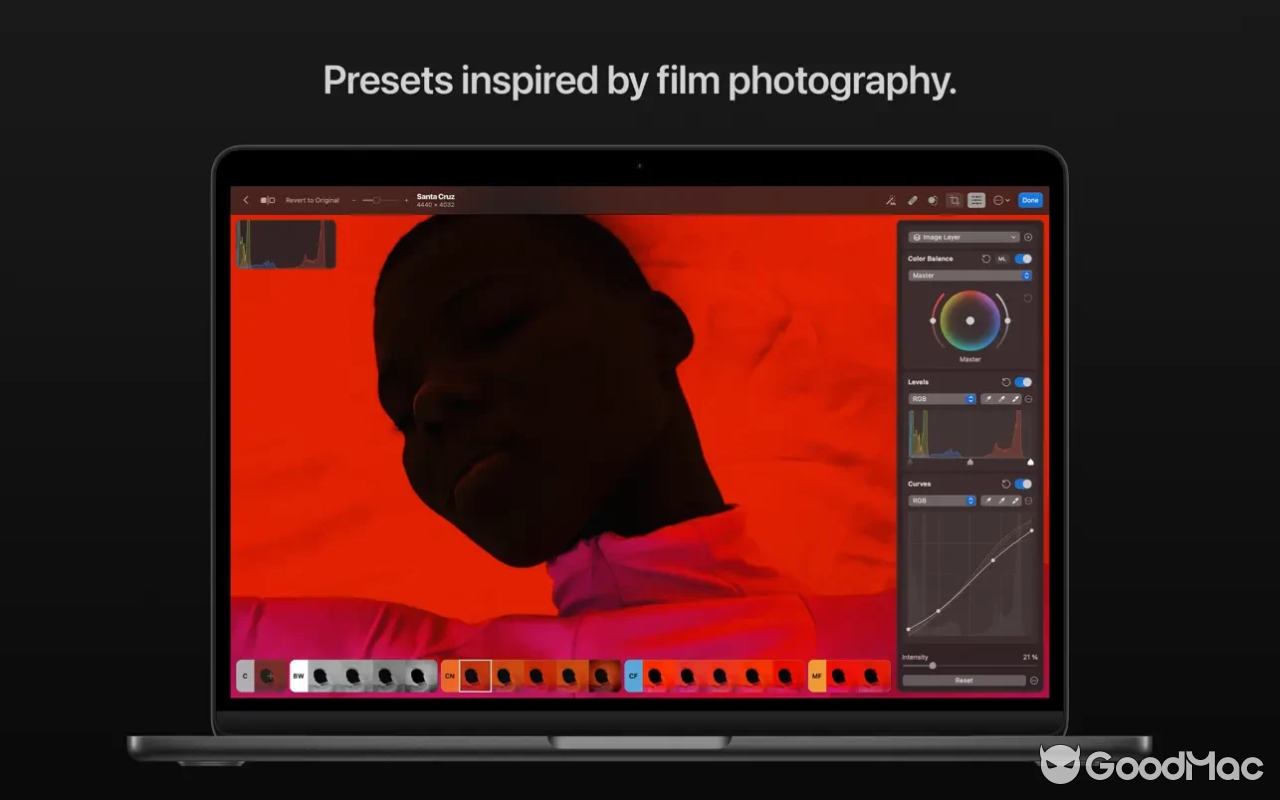Select the ML Enhance magic wand tool
The image size is (1280, 800).
click(892, 200)
